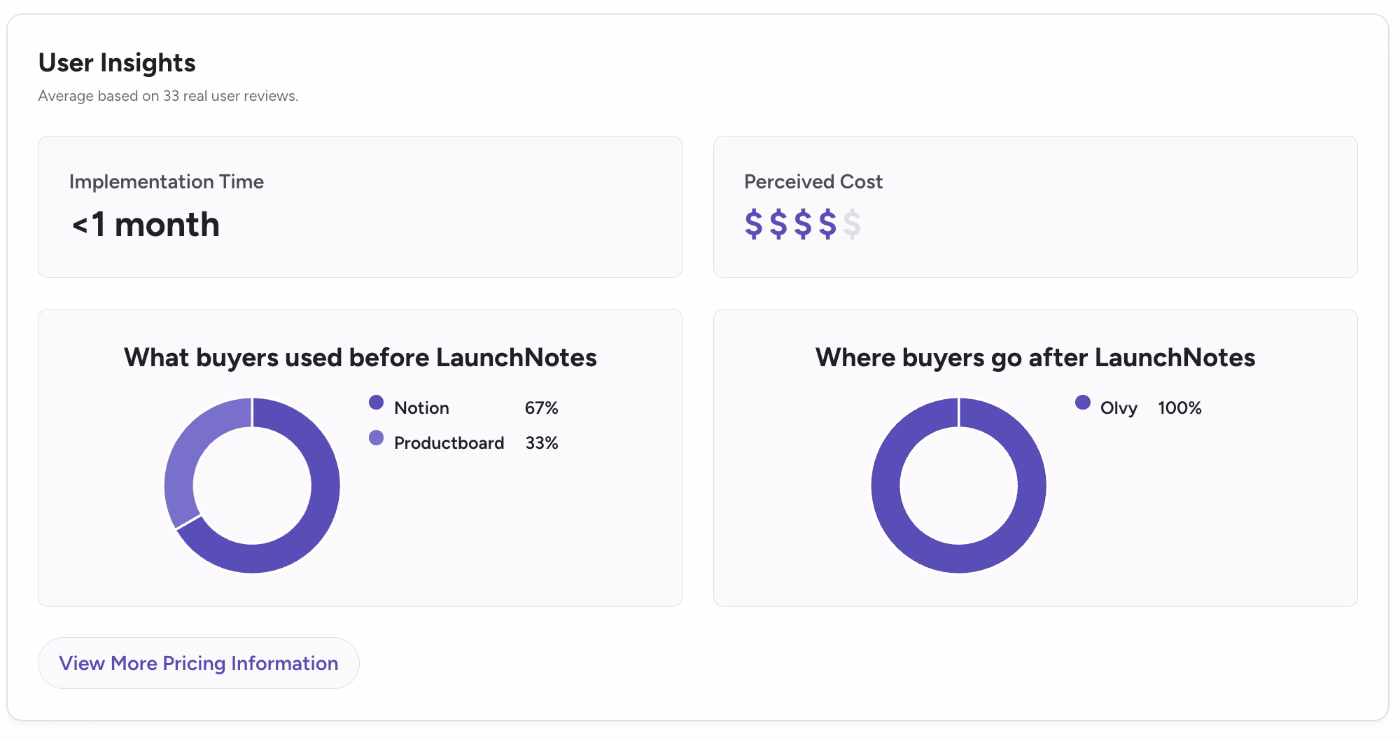Screen dimensions: 1400x738
Task: Click 'Average based on 33 real user reviews' text
Action: tap(168, 96)
